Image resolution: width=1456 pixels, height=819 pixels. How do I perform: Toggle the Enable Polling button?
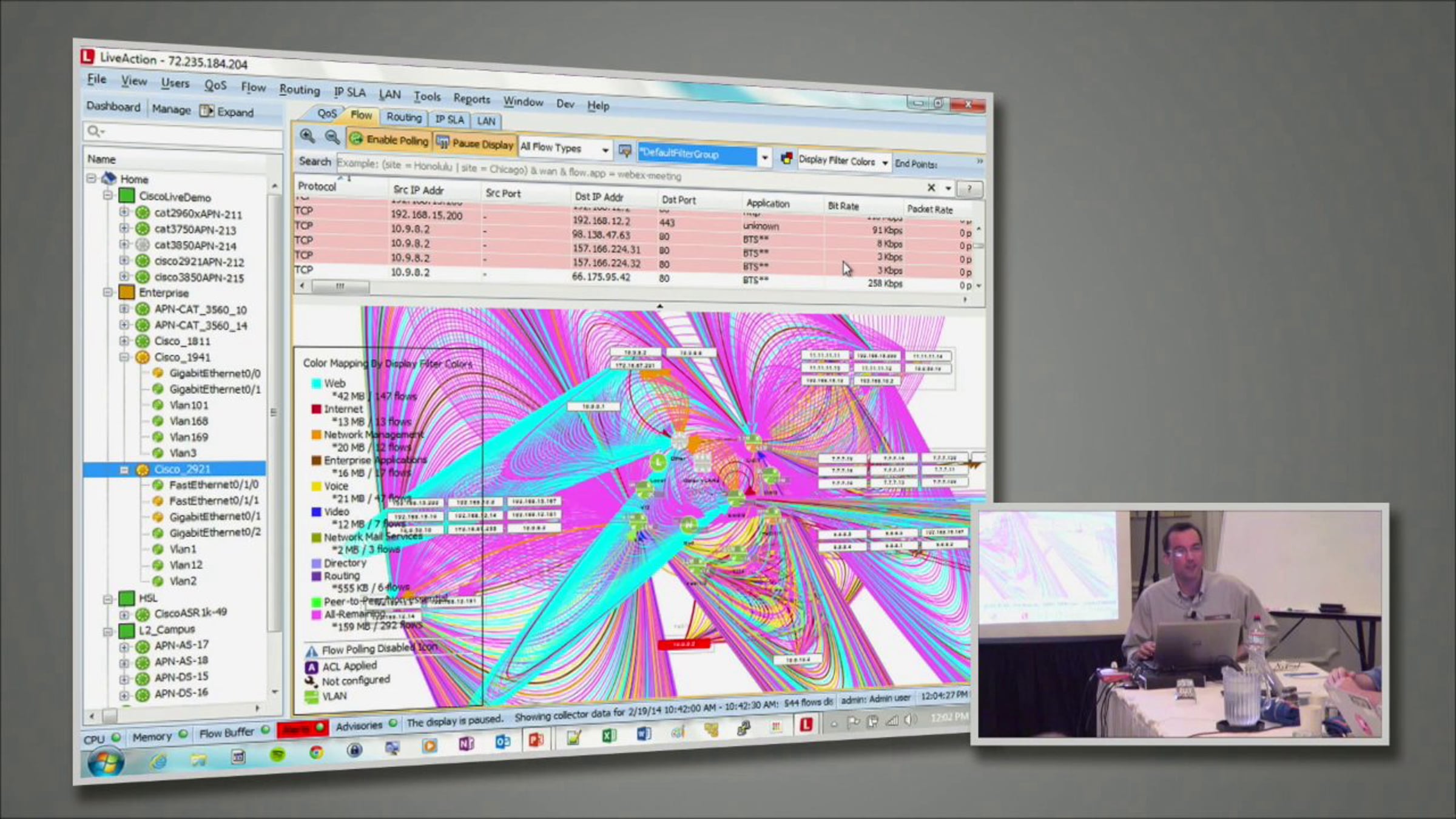point(389,140)
